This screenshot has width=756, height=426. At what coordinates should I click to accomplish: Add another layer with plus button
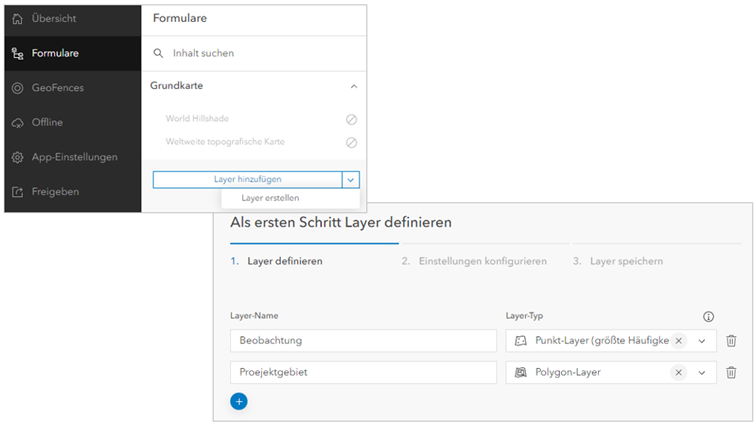[239, 401]
